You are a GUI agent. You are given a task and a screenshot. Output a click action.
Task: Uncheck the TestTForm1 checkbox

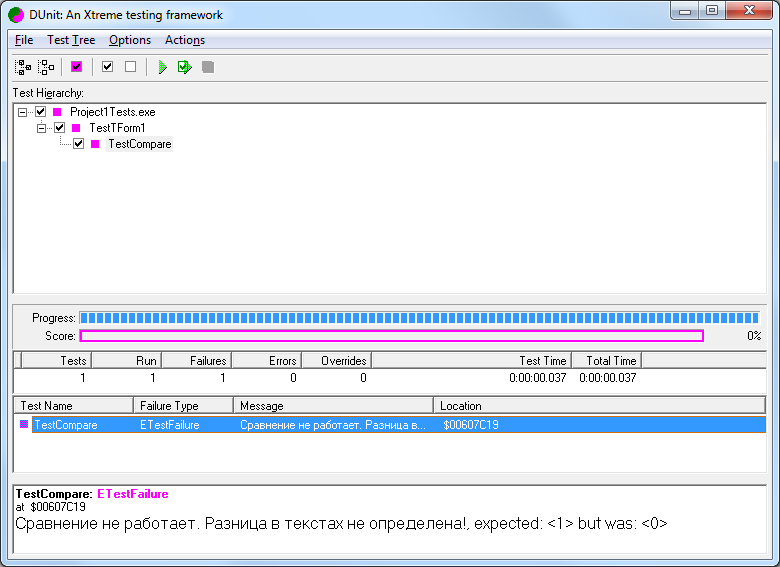(60, 128)
